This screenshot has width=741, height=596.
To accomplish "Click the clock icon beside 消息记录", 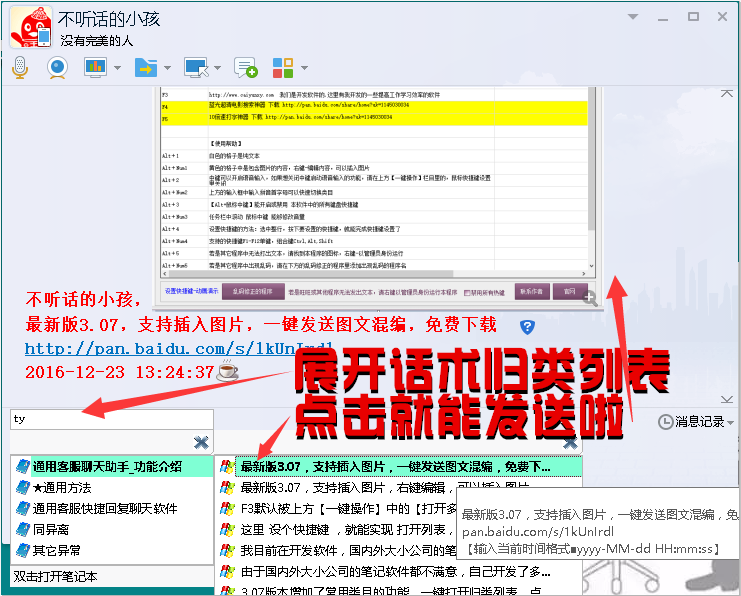I will point(665,422).
